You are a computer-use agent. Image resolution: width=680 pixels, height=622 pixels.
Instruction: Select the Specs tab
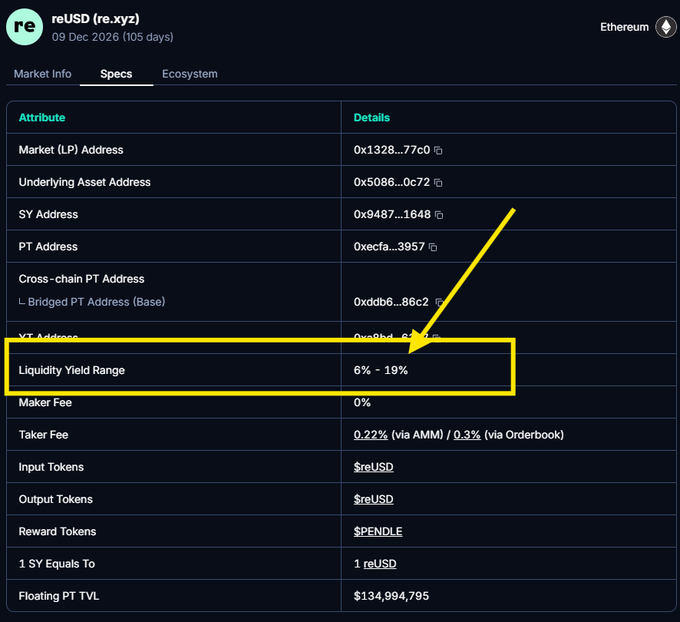(116, 74)
